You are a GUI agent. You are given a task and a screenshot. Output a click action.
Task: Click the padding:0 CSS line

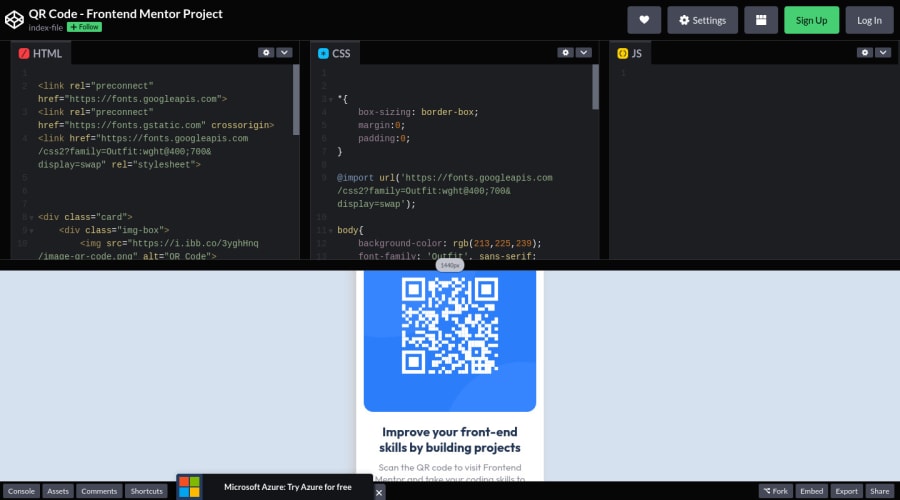point(384,139)
